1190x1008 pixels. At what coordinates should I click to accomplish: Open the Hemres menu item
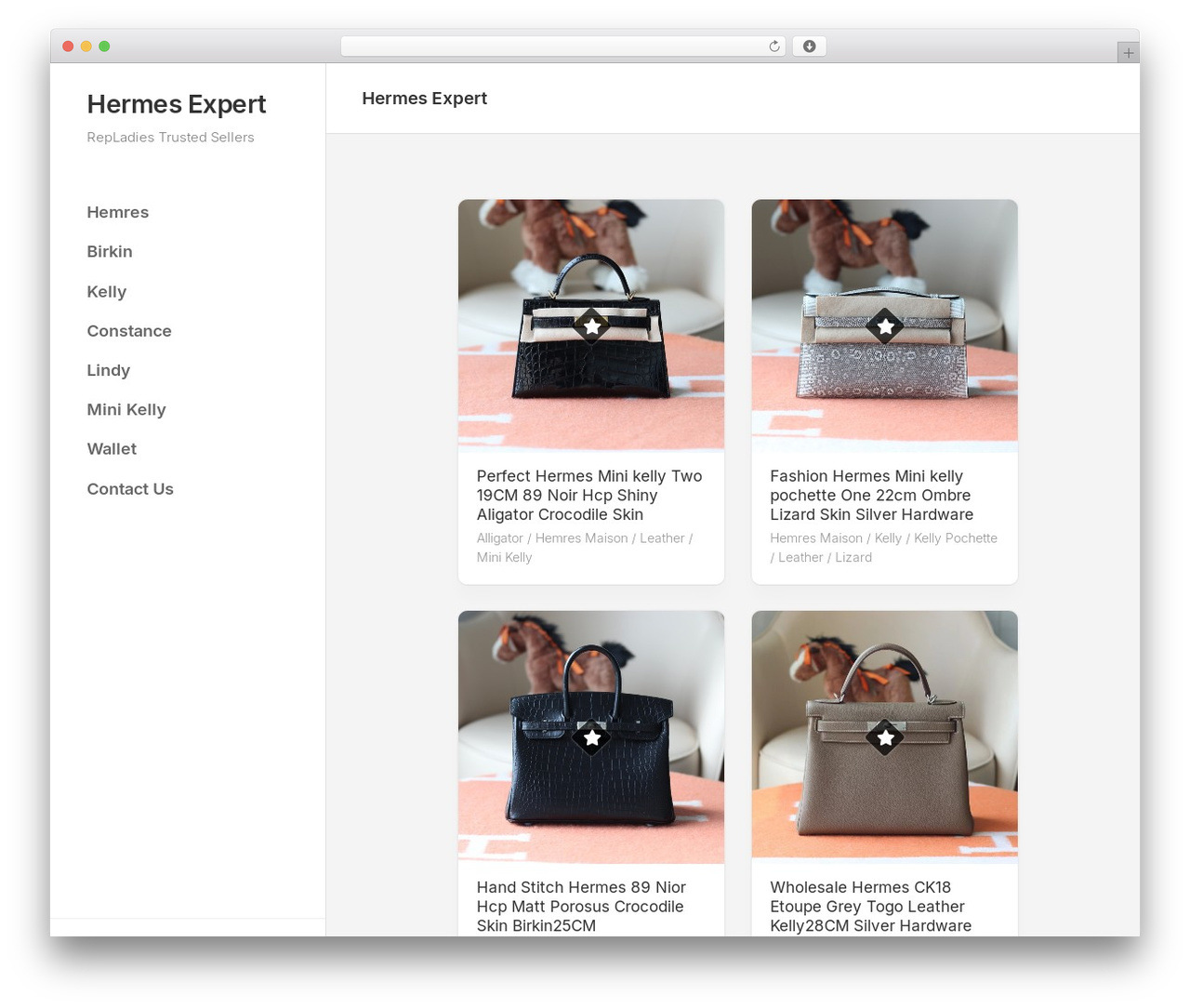coord(118,212)
